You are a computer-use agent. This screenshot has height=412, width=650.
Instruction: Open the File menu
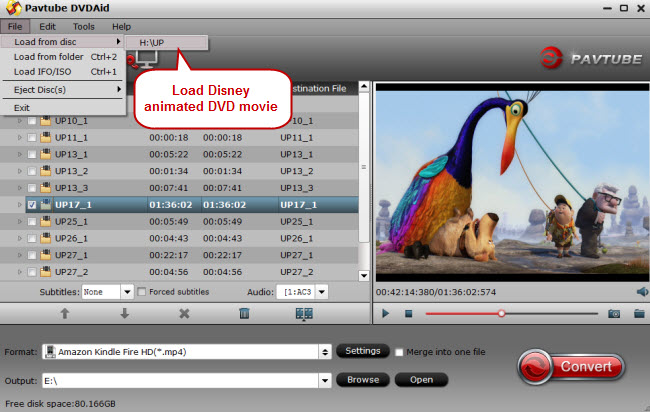click(x=15, y=27)
